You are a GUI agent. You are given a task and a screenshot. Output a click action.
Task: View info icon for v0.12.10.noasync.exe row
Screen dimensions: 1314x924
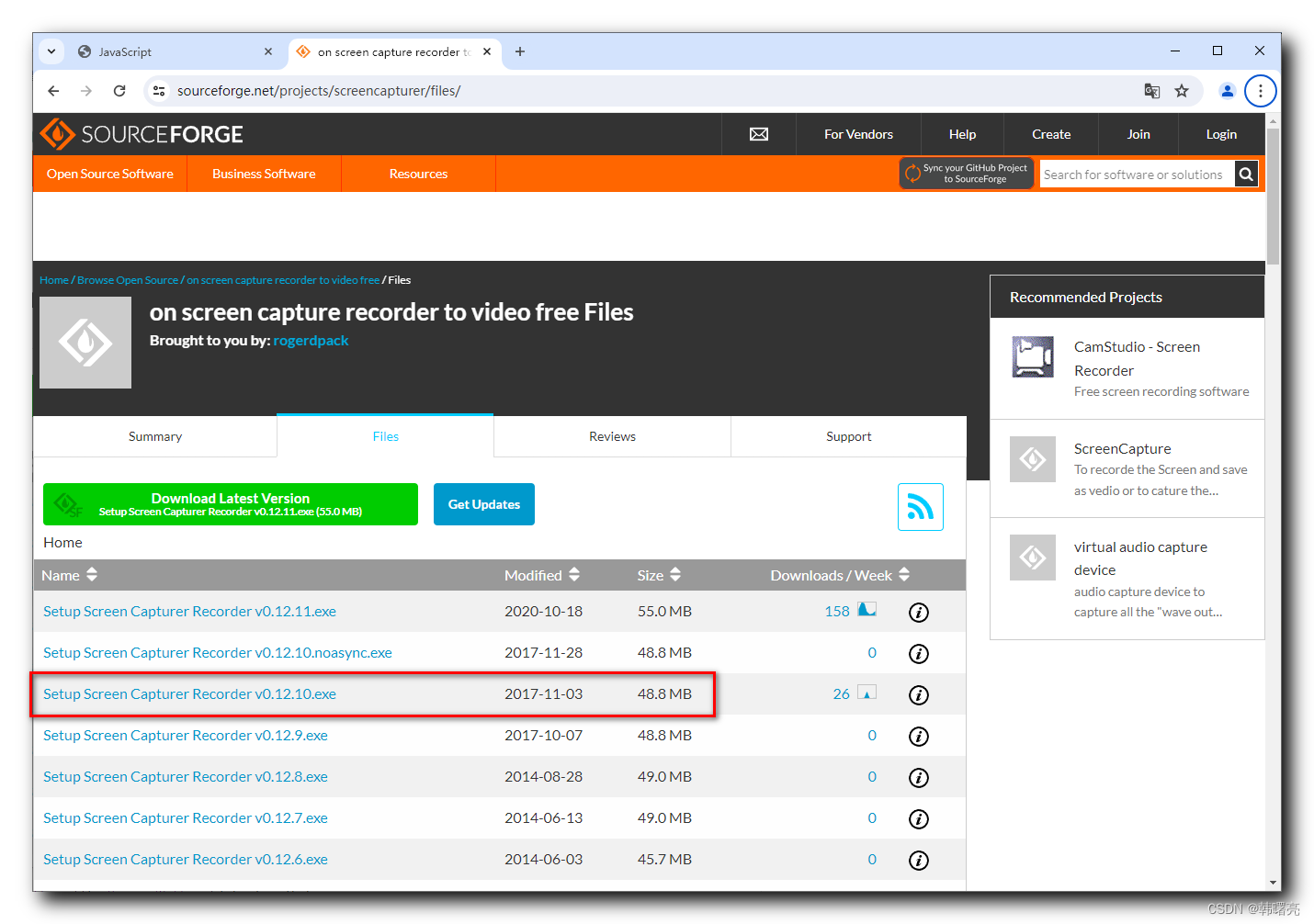point(919,654)
